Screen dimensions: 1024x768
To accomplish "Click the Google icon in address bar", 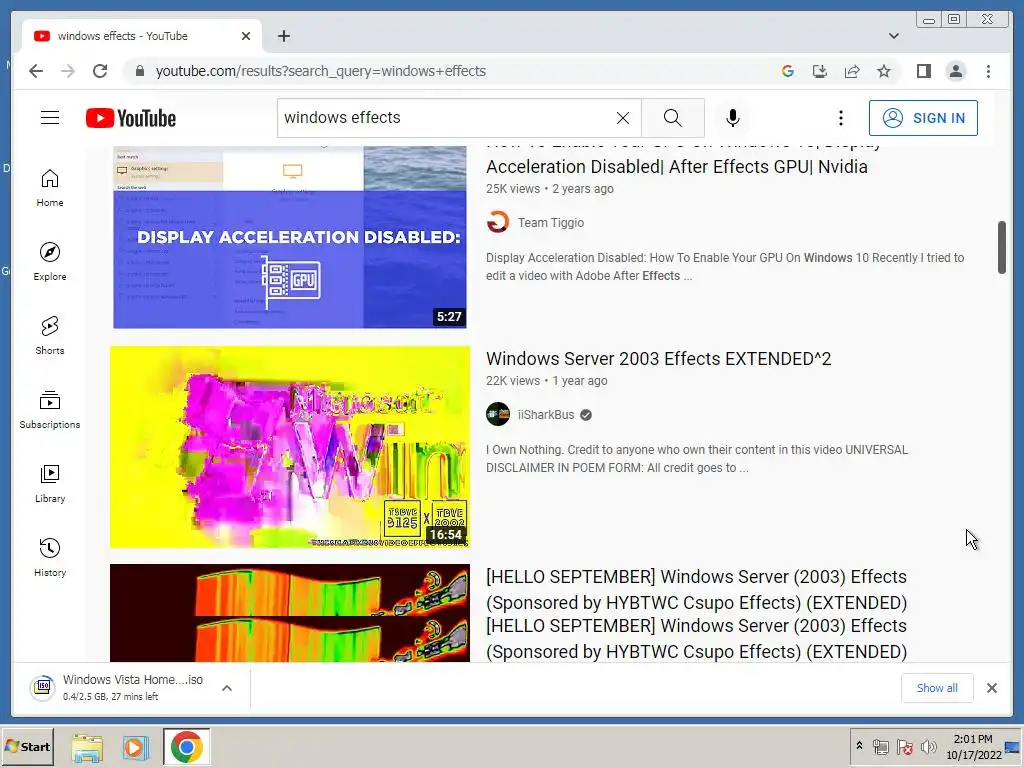I will tap(788, 71).
